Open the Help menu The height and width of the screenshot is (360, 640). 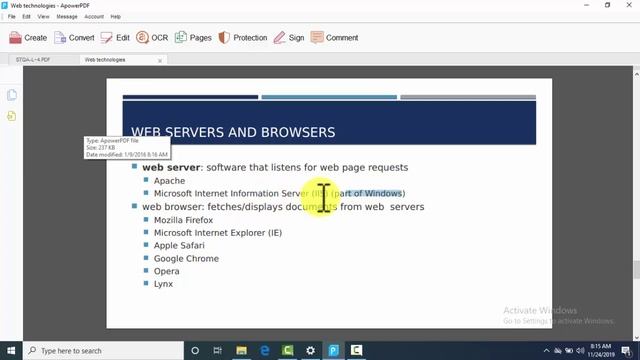pyautogui.click(x=116, y=17)
